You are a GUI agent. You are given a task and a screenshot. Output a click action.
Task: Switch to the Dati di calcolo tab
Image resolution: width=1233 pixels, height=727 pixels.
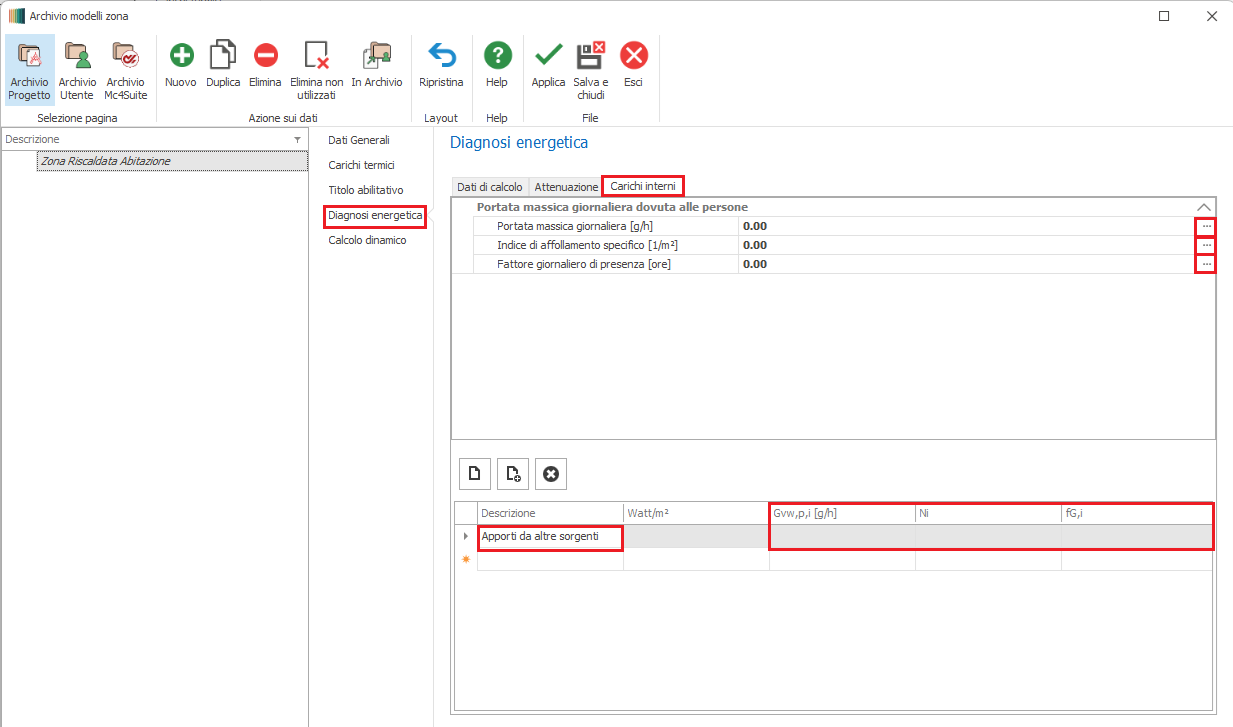489,187
